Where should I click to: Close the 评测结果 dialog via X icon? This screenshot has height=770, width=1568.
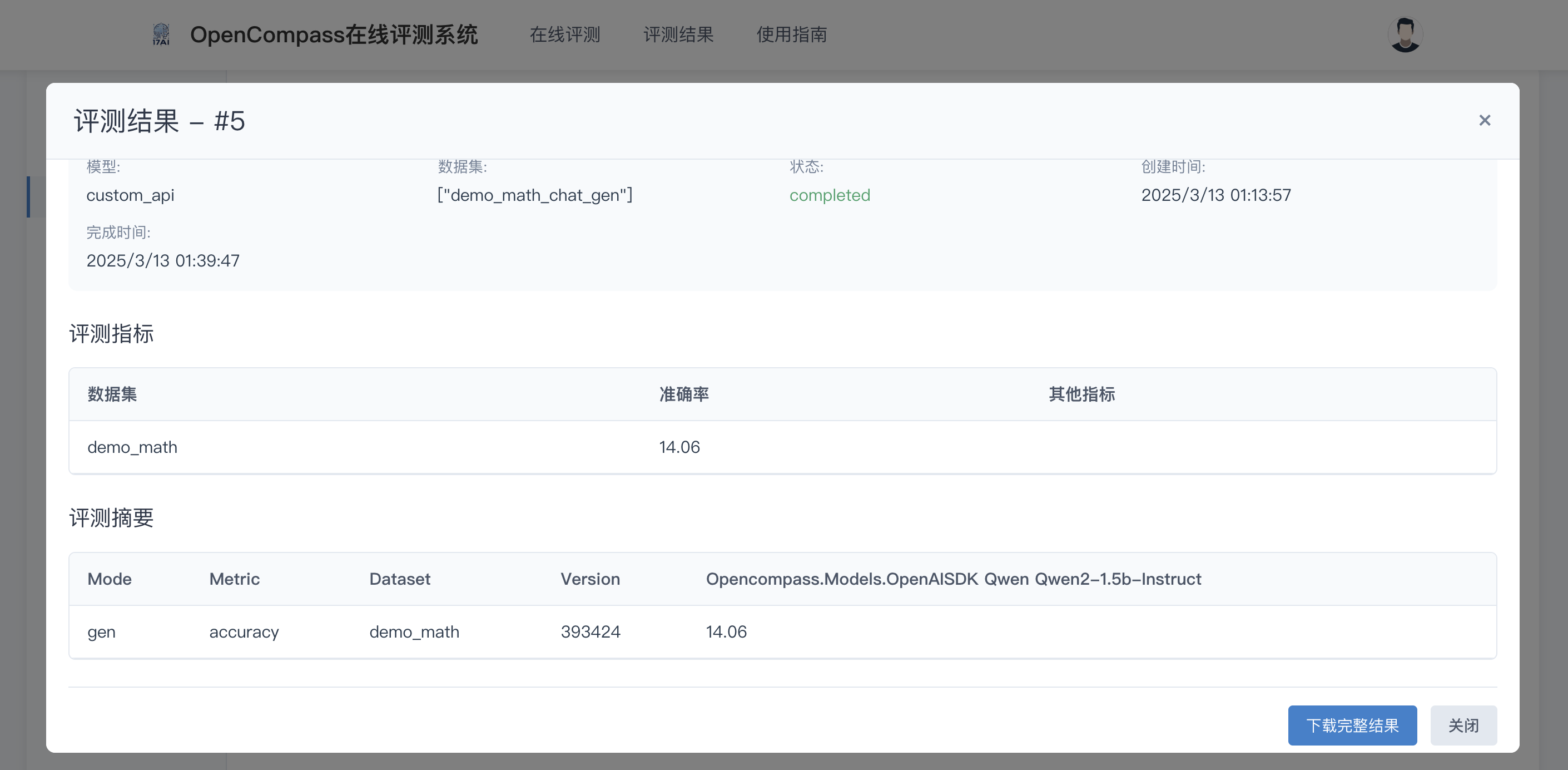(1485, 120)
